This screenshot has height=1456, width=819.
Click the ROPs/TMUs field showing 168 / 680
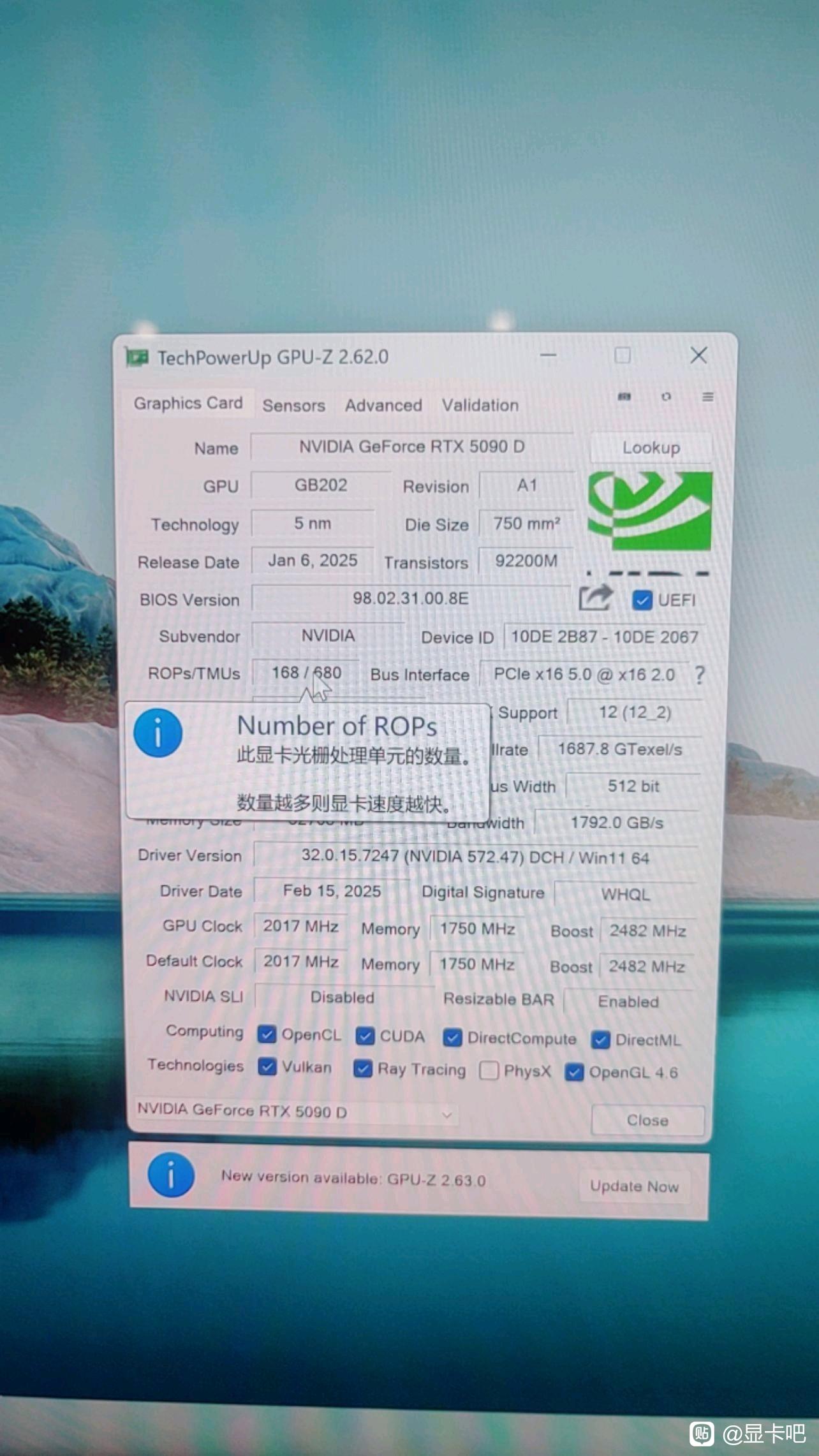coord(306,673)
